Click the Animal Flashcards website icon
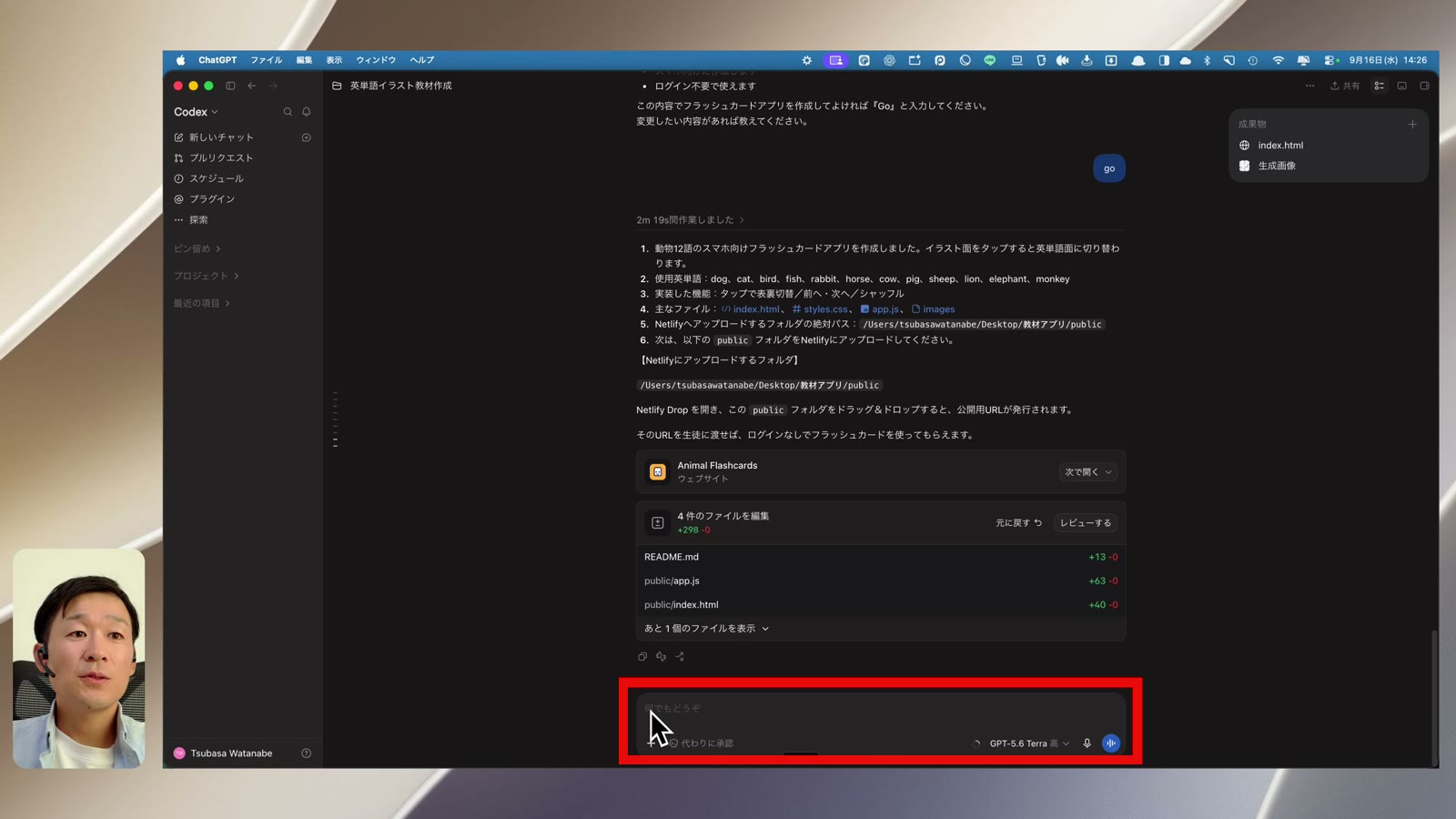This screenshot has width=1456, height=819. click(x=658, y=471)
